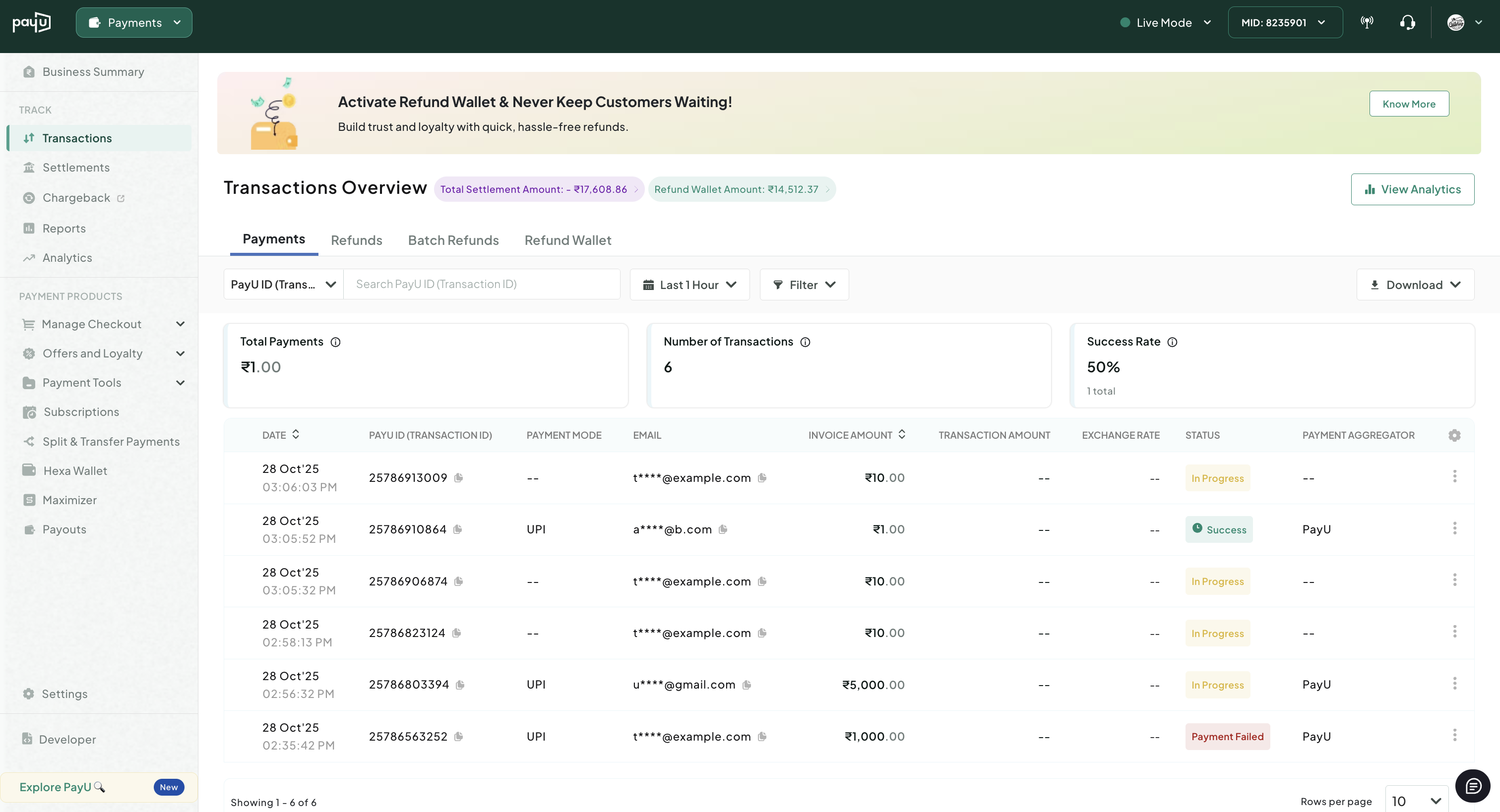Open the chat widget bubble icon
The height and width of the screenshot is (812, 1500).
[x=1472, y=786]
